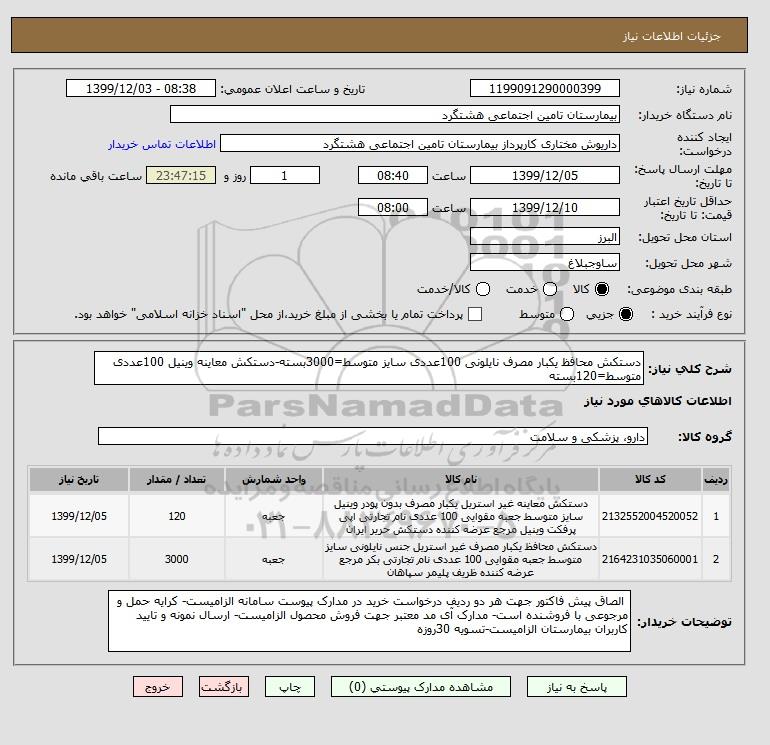Click the nylon protective glove item name
This screenshot has height=745, width=770.
pyautogui.click(x=461, y=559)
